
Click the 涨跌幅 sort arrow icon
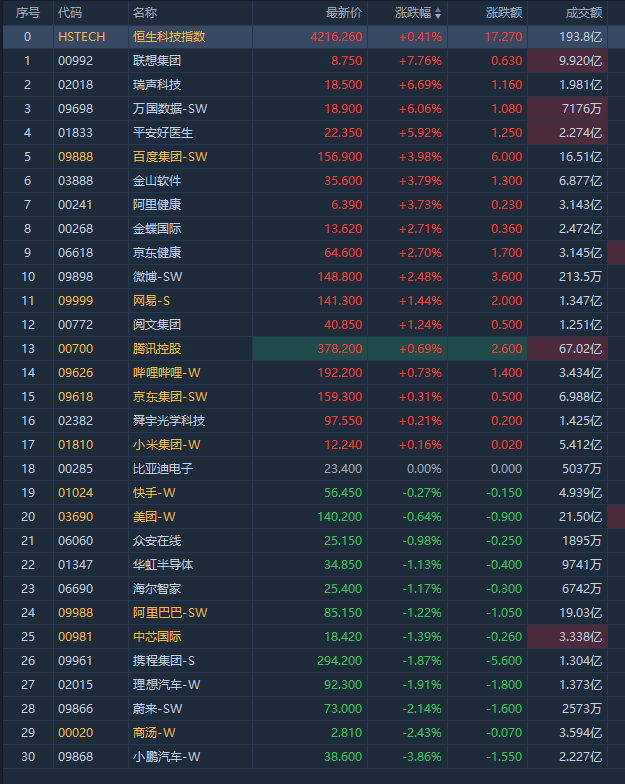437,13
